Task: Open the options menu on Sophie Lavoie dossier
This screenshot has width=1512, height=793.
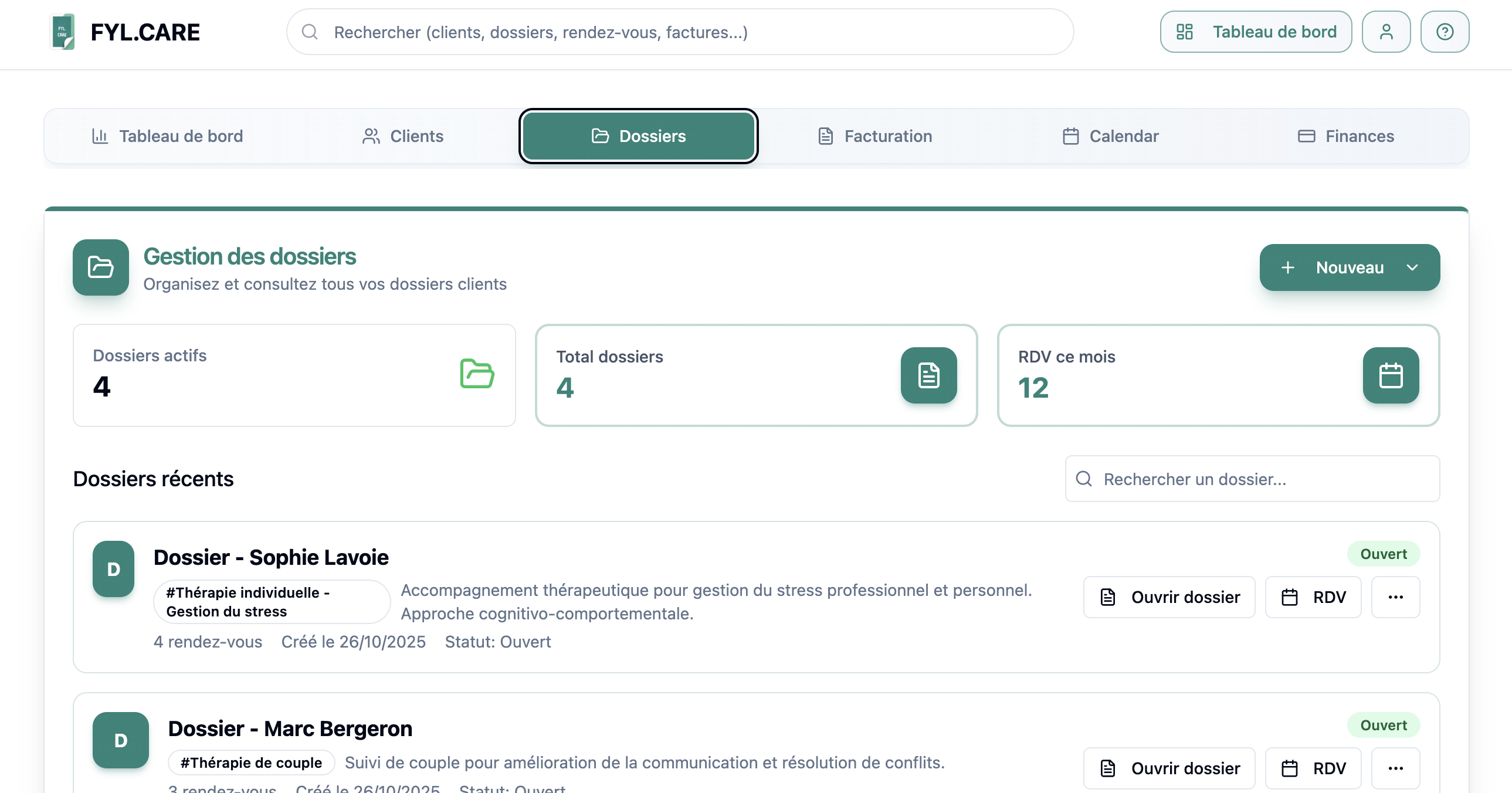Action: coord(1395,597)
